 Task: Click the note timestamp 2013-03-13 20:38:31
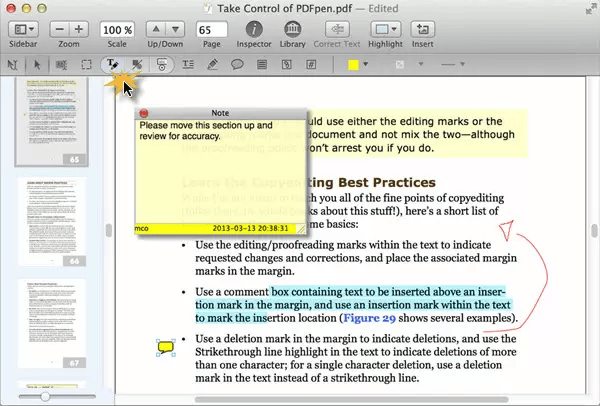pyautogui.click(x=250, y=228)
